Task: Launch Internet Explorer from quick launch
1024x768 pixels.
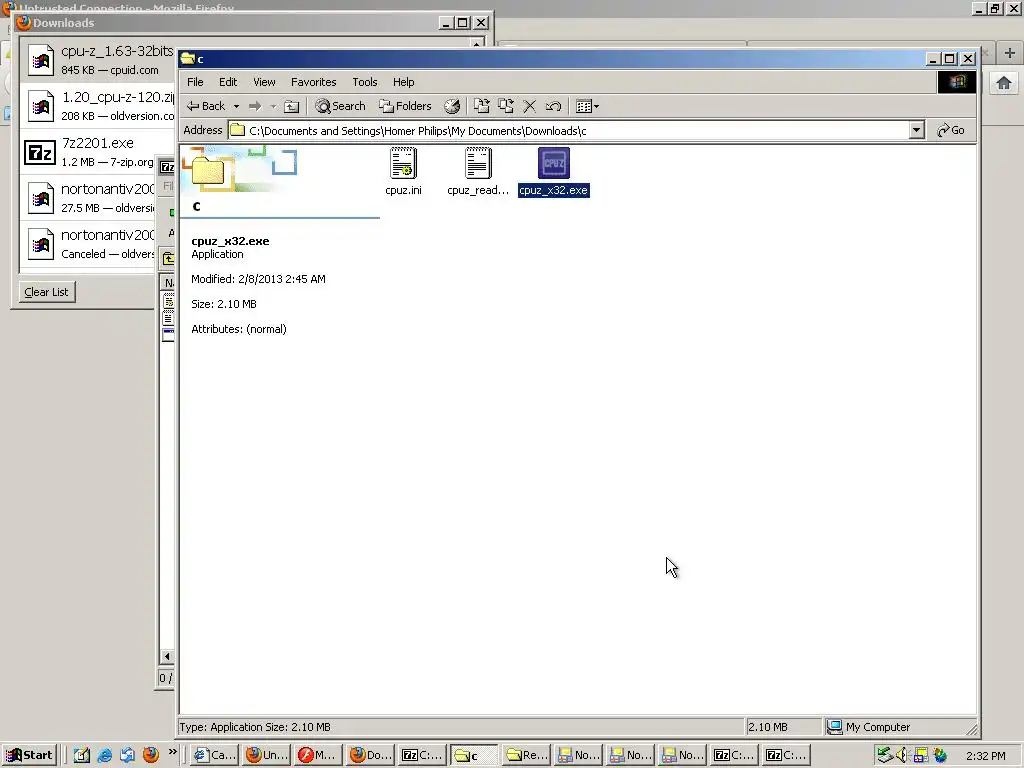Action: tap(104, 755)
